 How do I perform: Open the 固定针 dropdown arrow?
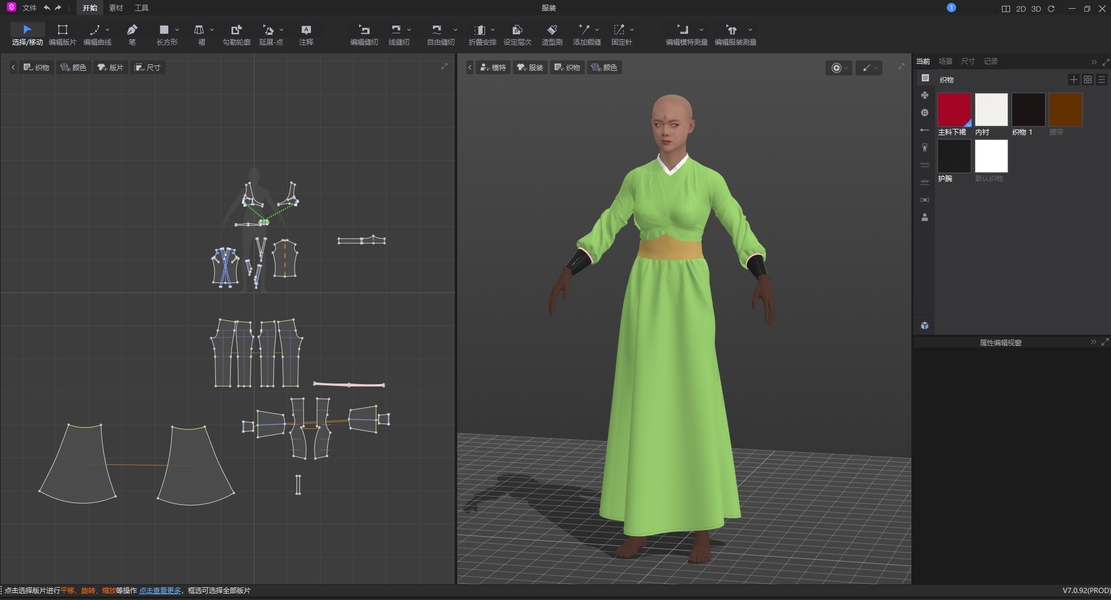click(632, 30)
